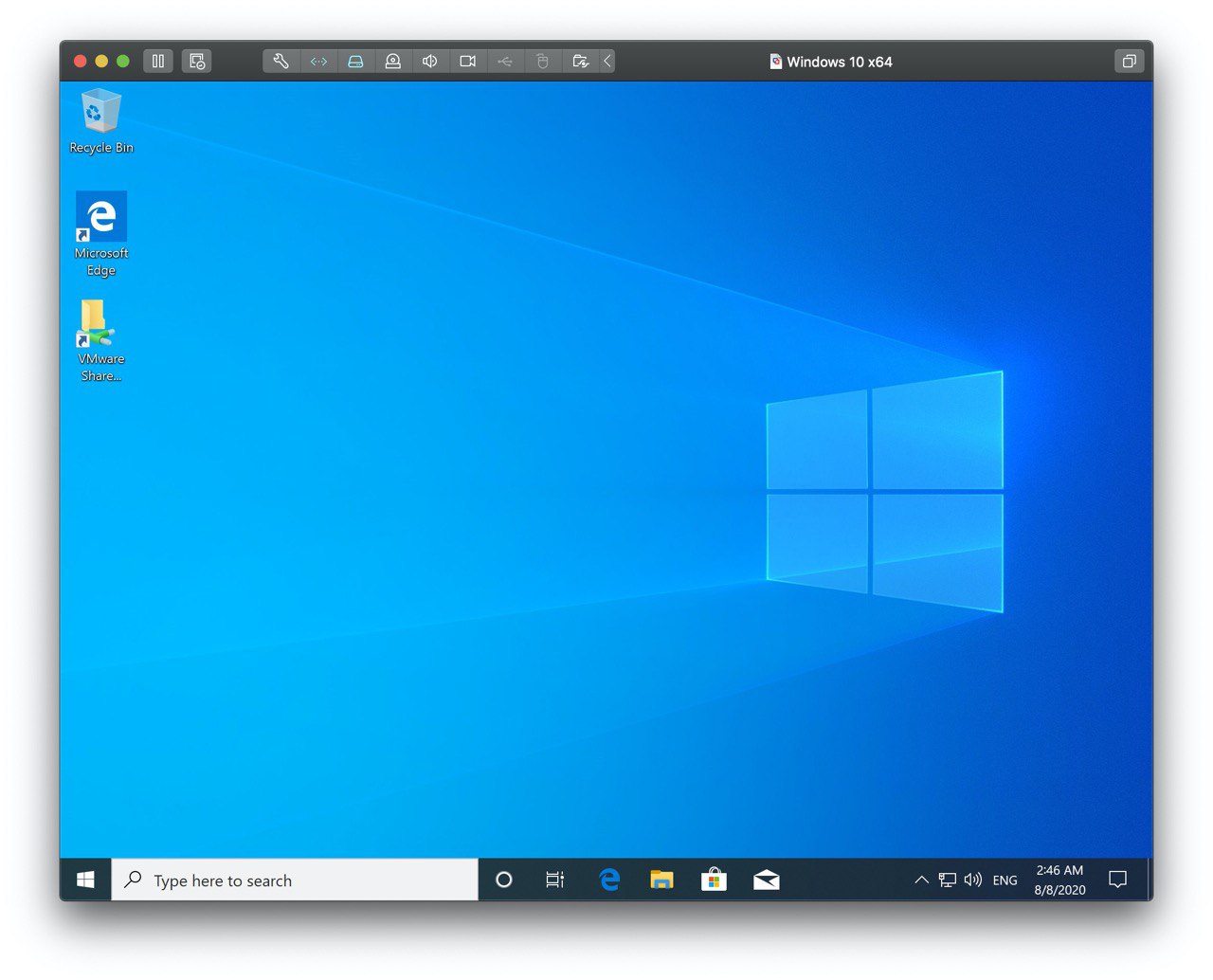Click the Show desktop sliver
Image resolution: width=1213 pixels, height=980 pixels.
(x=1150, y=880)
